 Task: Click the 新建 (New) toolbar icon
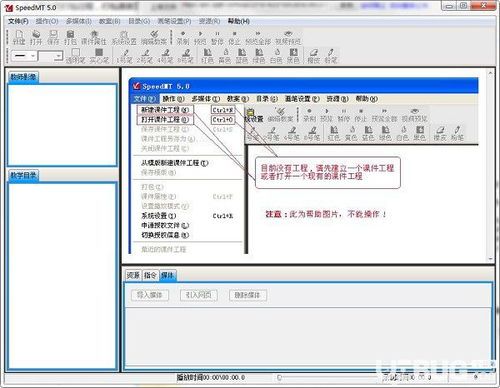click(x=19, y=37)
